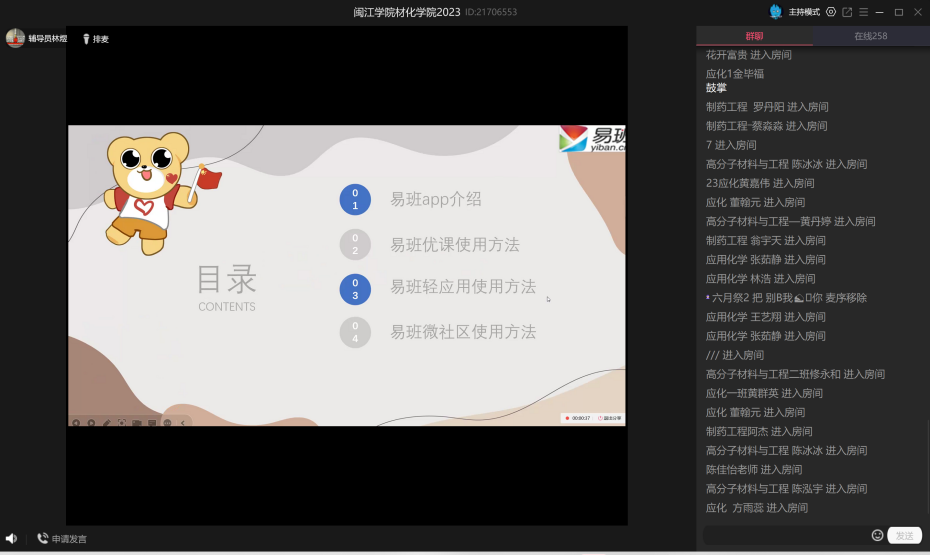Open the settings hexagon gear icon
The height and width of the screenshot is (555, 930).
coord(831,12)
